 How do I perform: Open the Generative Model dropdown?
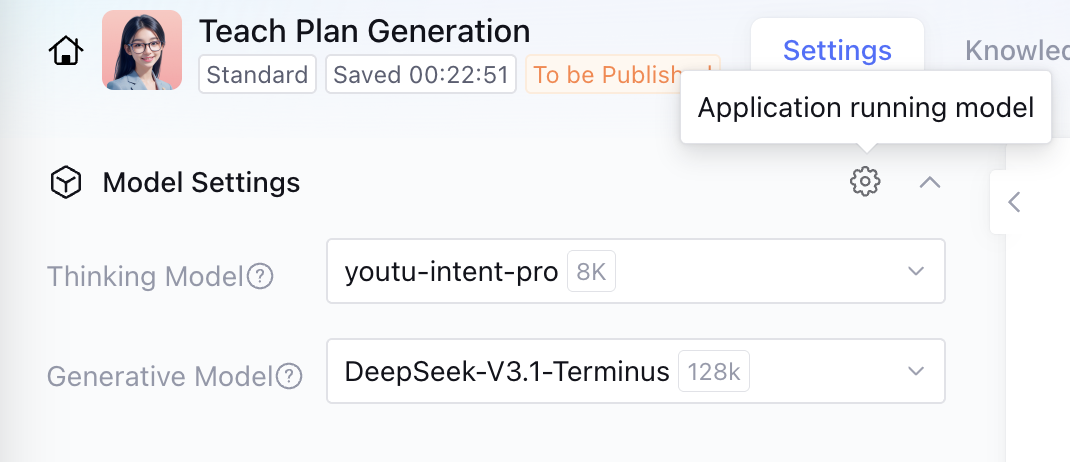[635, 371]
